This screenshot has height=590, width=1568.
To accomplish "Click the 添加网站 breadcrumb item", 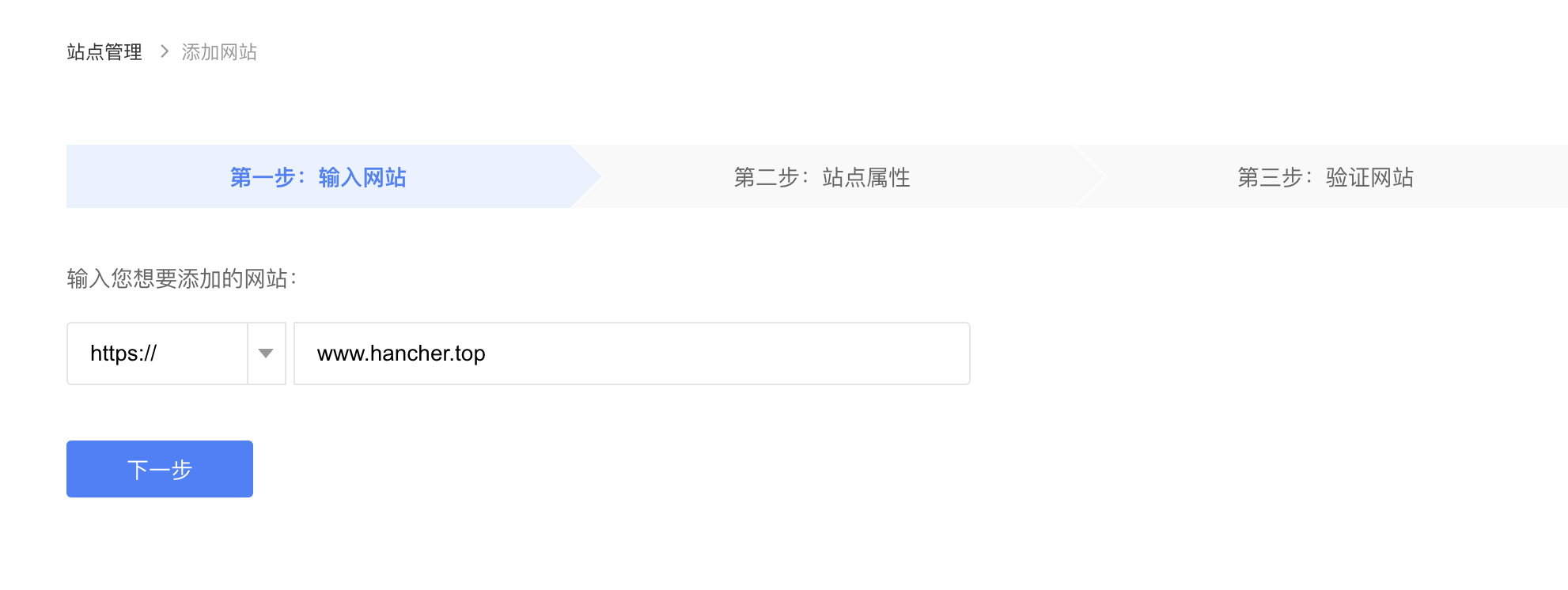I will click(x=219, y=52).
